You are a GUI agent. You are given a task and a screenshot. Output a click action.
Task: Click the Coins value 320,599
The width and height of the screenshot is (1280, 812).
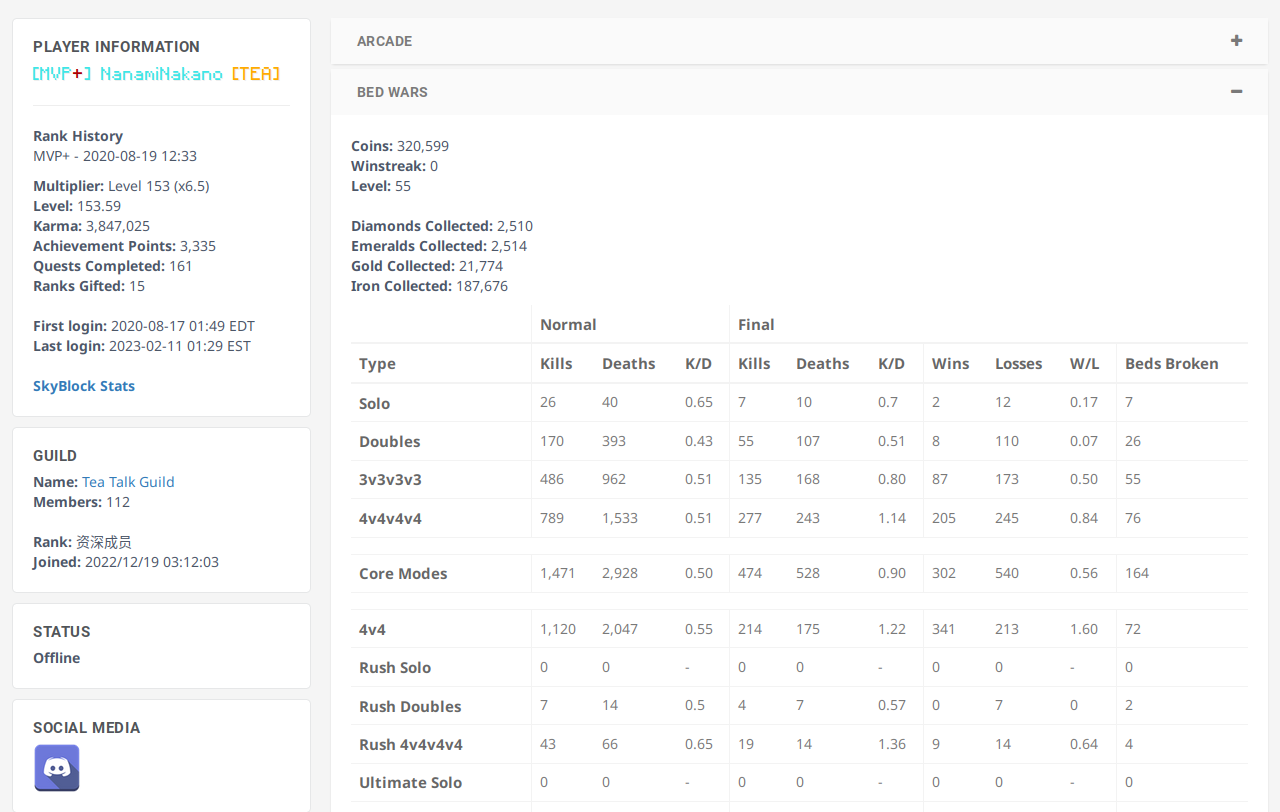[423, 146]
